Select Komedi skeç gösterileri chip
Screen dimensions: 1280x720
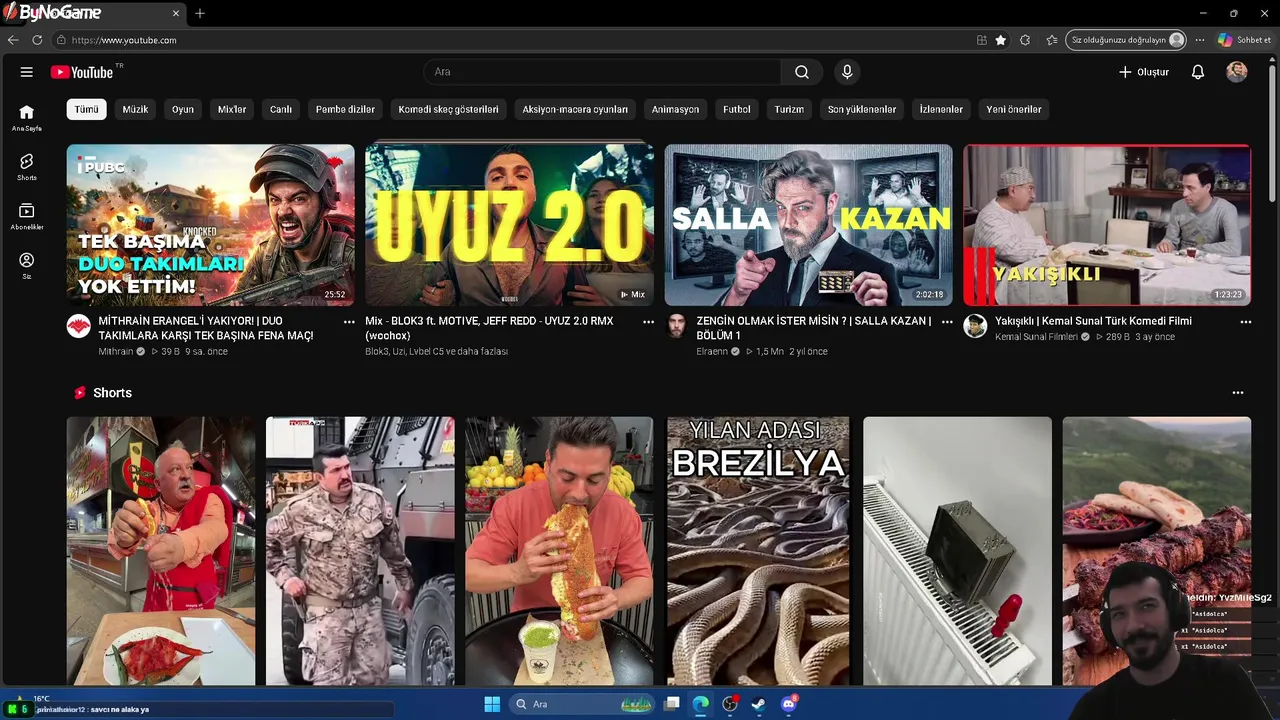coord(448,109)
